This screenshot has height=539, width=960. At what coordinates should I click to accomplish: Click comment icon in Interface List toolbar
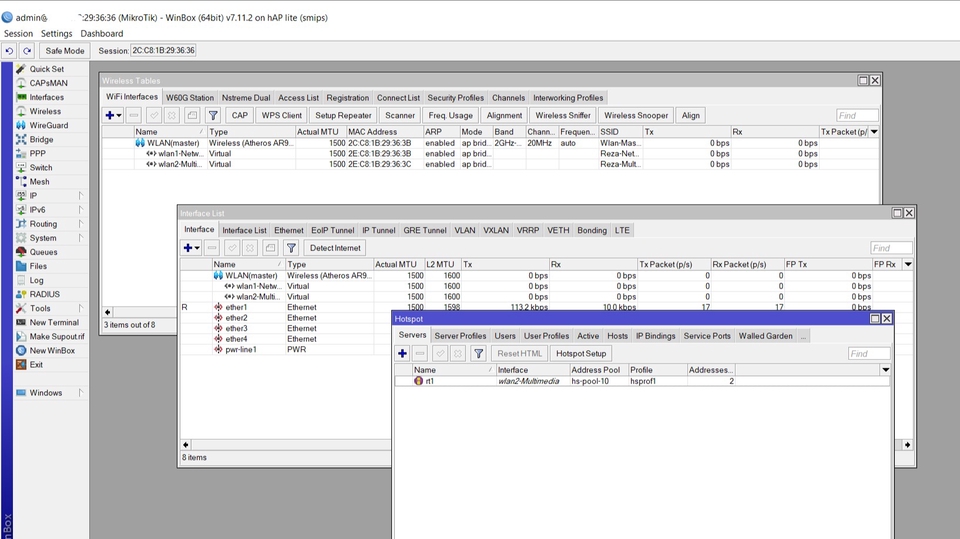(271, 248)
